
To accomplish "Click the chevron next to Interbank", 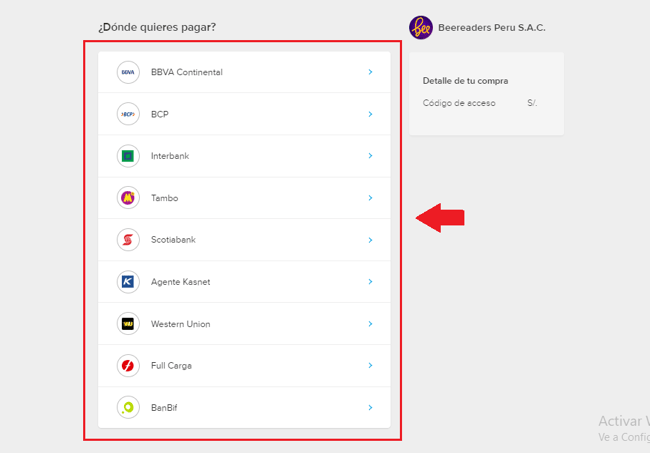I will coord(370,156).
